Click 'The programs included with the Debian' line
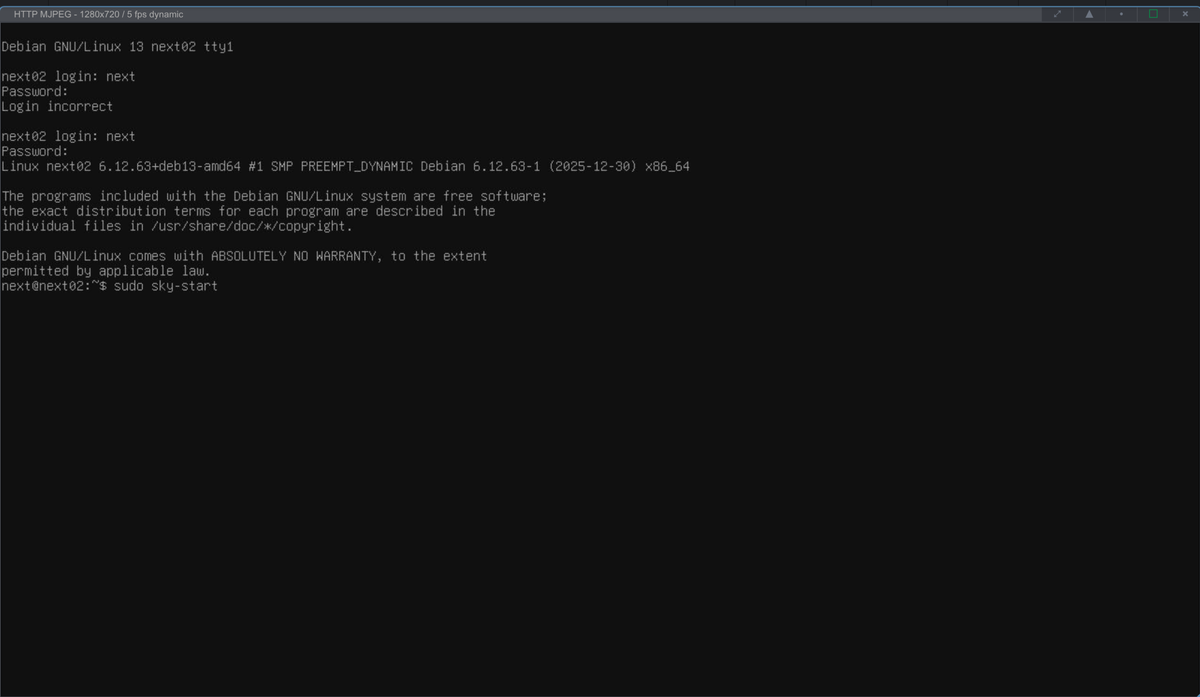The image size is (1200, 697). (x=274, y=196)
